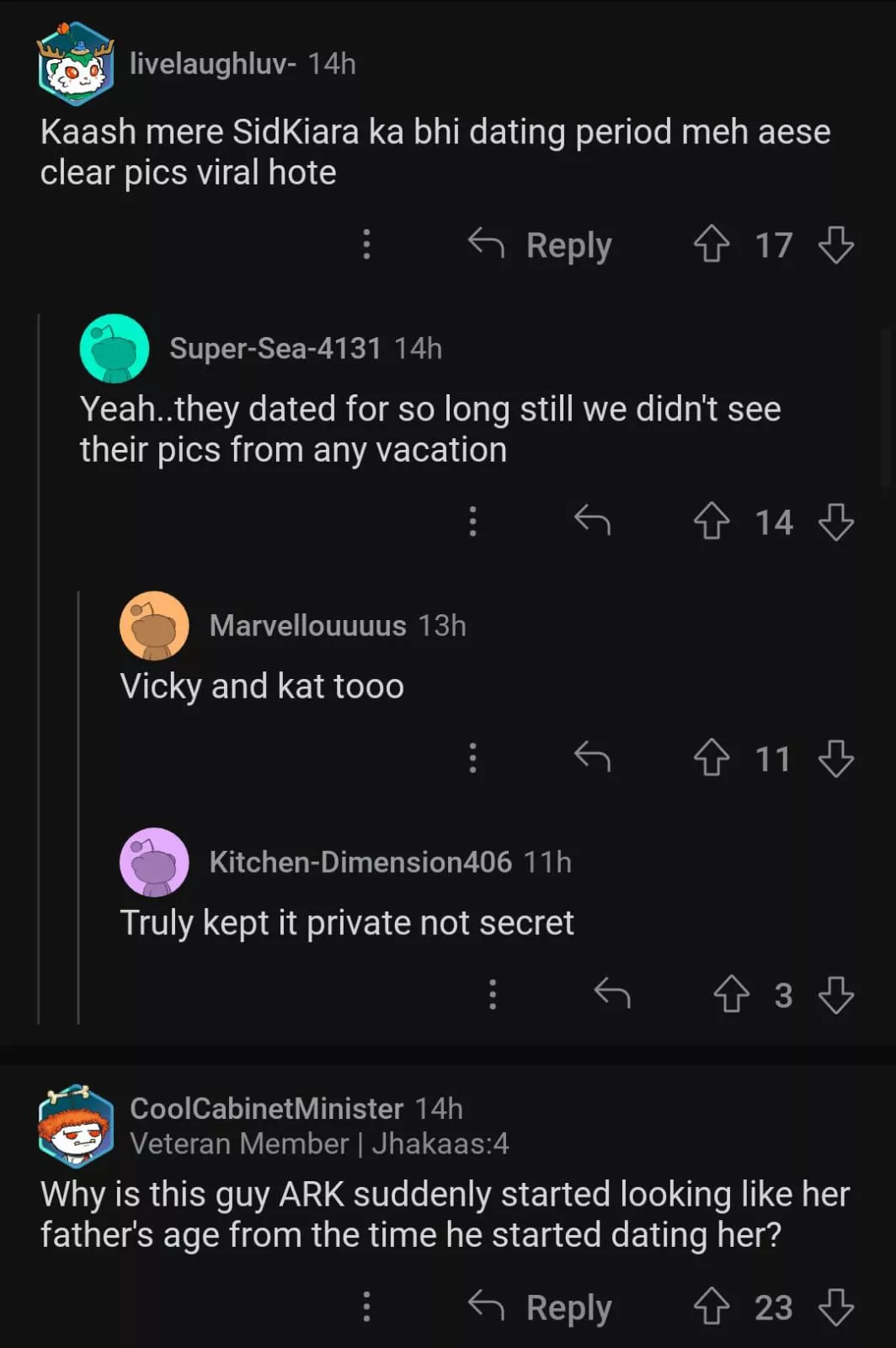Click reply arrow under Marvellouuuus's comment
This screenshot has height=1348, width=896.
click(592, 758)
